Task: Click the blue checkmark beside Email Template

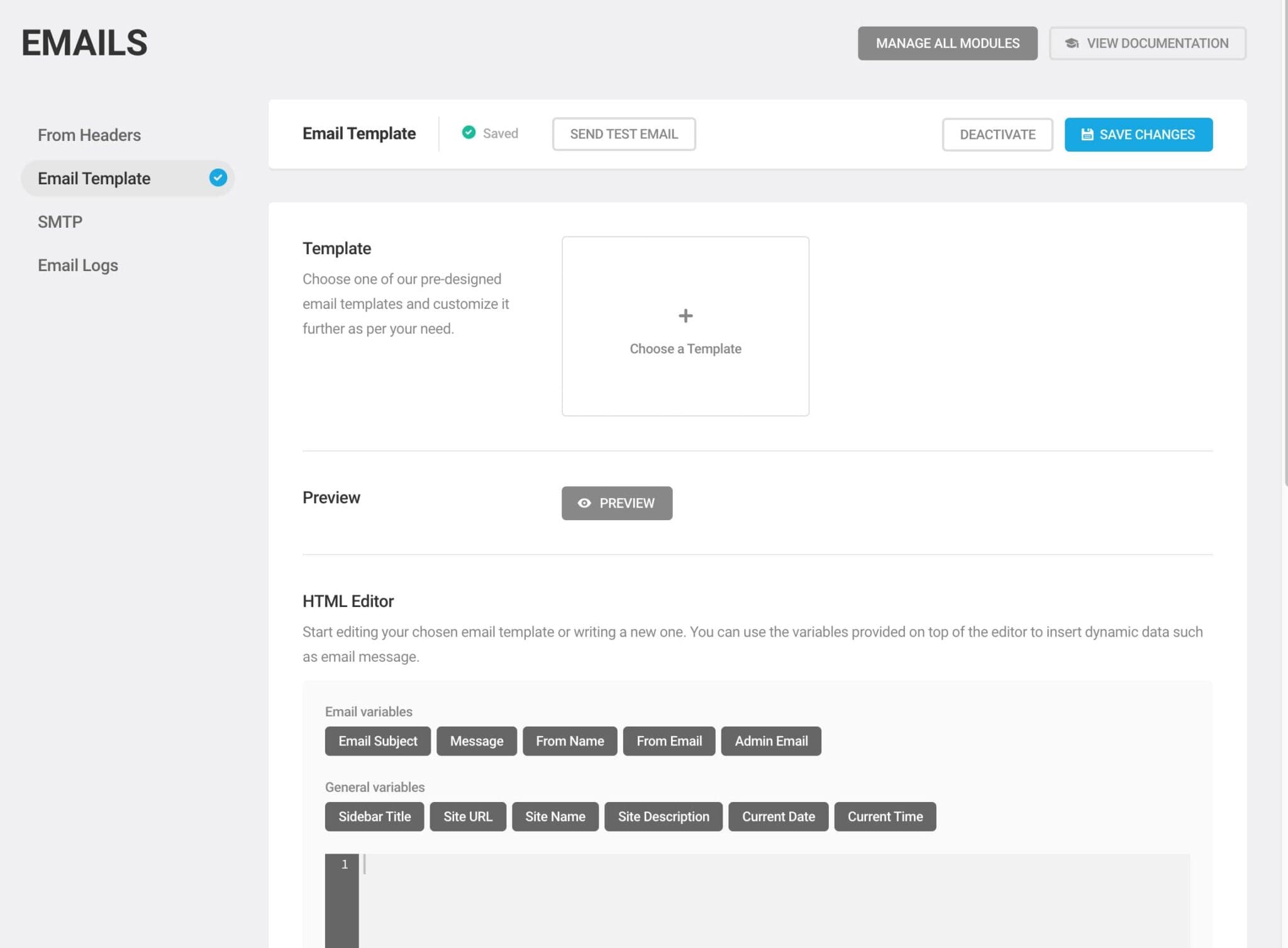Action: pos(218,178)
